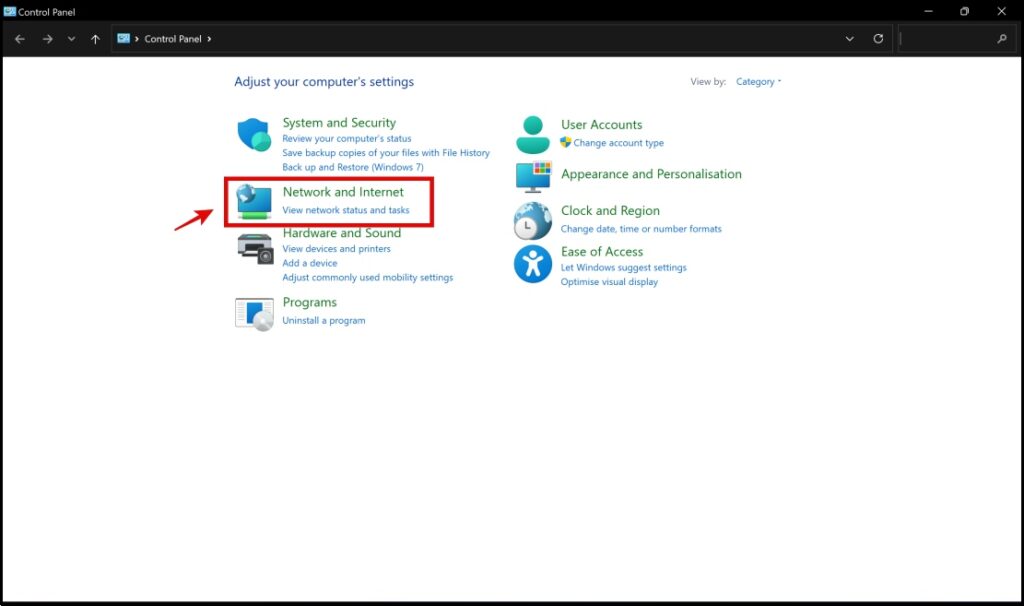Click Optimise visual display link
Image resolution: width=1024 pixels, height=606 pixels.
tap(609, 282)
